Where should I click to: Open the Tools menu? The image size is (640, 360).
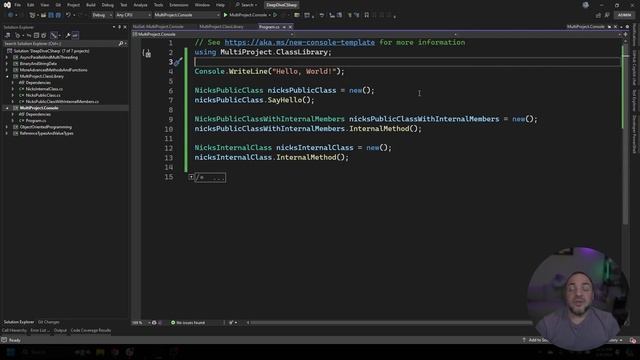pyautogui.click(x=158, y=5)
